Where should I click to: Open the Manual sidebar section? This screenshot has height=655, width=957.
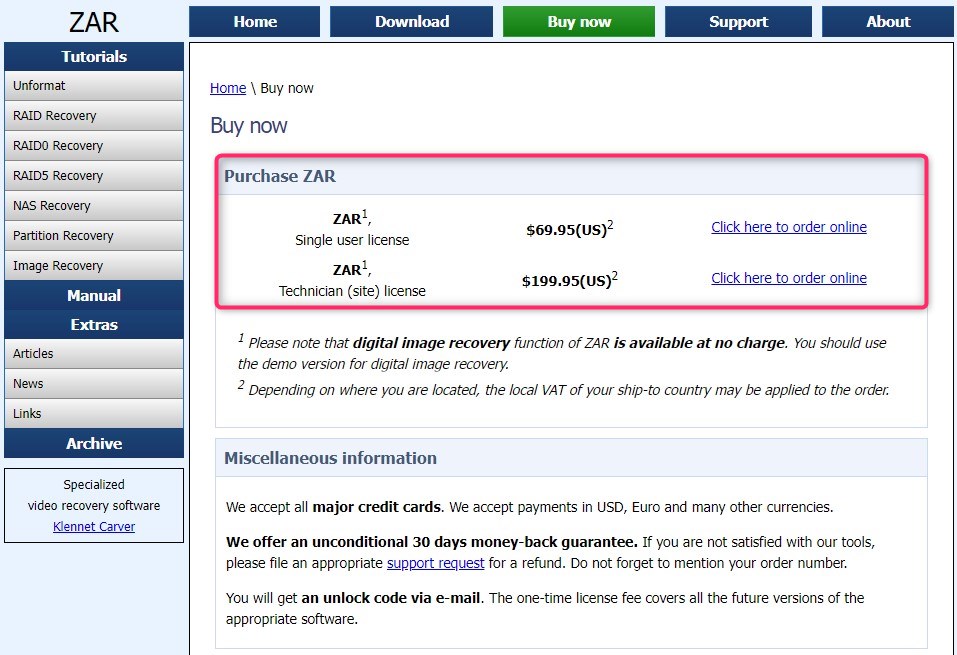[94, 295]
